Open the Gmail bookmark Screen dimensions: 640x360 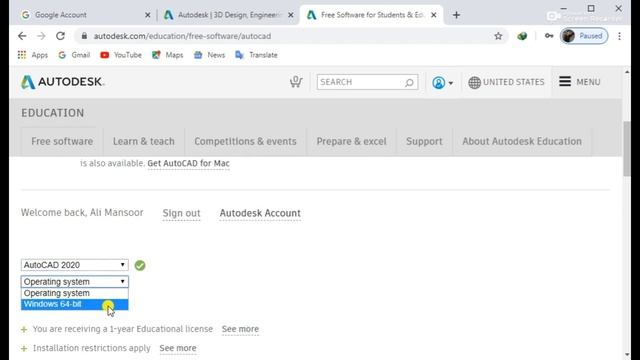click(74, 55)
